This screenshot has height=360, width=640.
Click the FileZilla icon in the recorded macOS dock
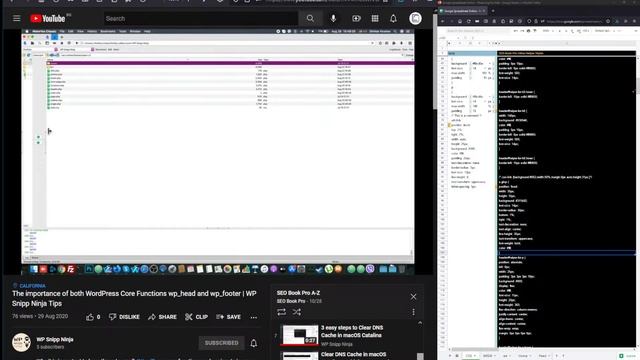[71, 269]
